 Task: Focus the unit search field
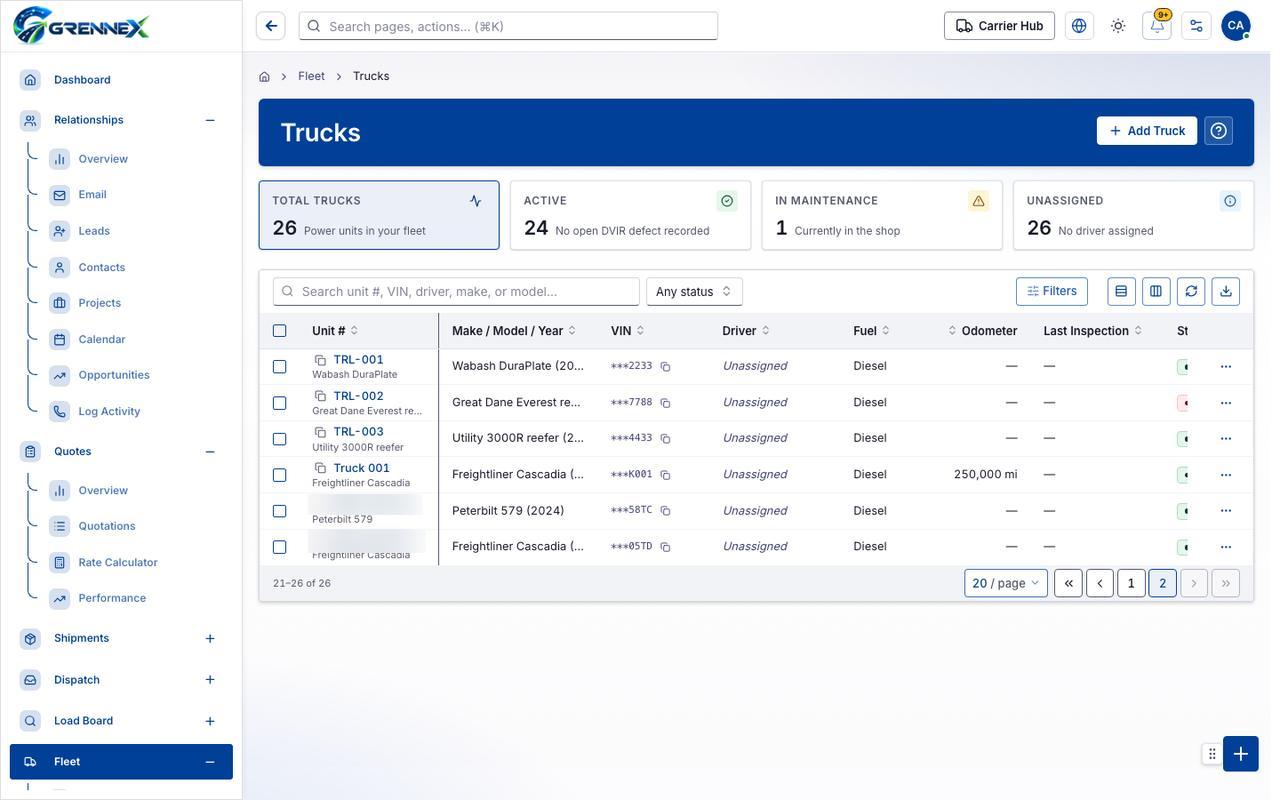coord(456,292)
